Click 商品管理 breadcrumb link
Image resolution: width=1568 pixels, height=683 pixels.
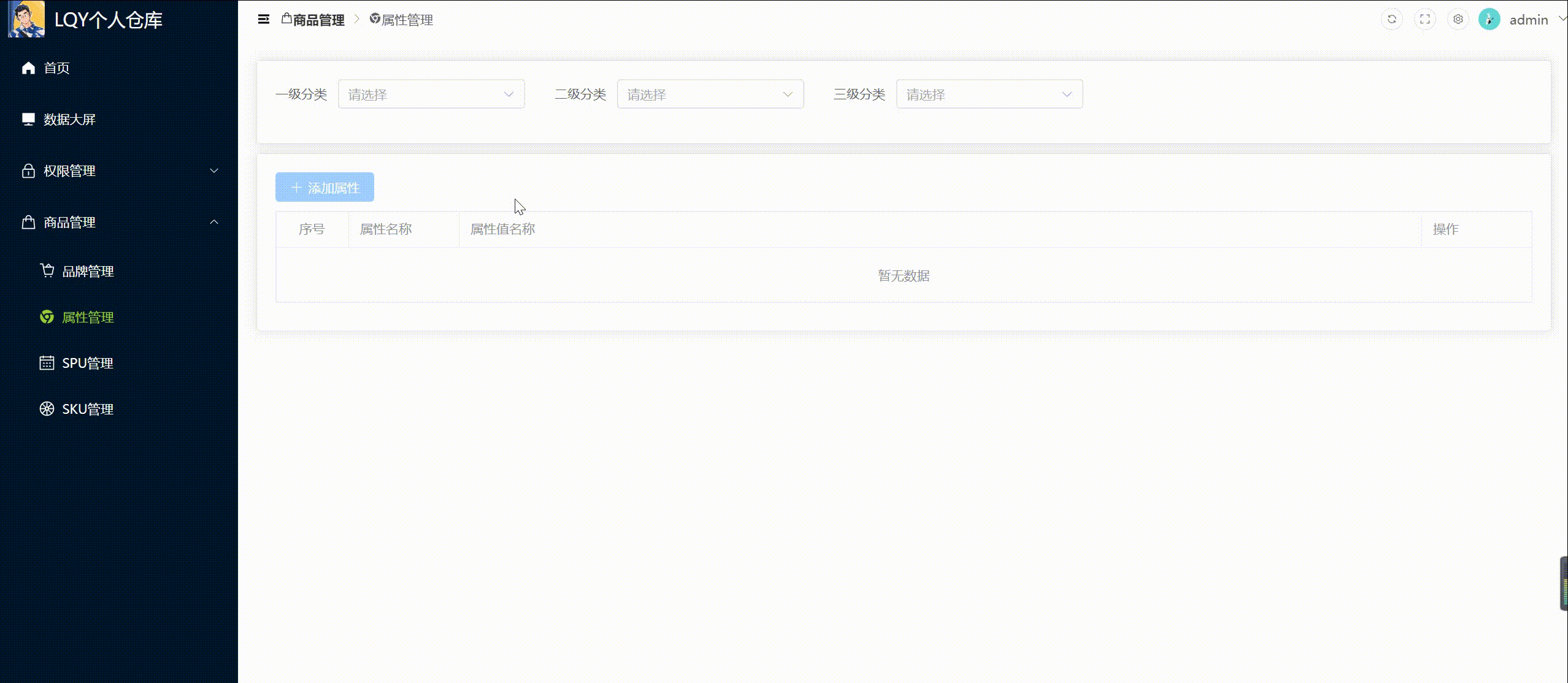[x=313, y=20]
